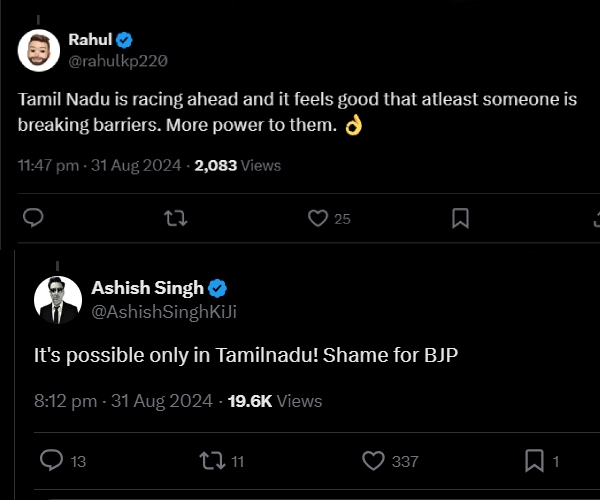Go to Ashish Singh's profile name
This screenshot has width=600, height=500.
click(x=147, y=288)
